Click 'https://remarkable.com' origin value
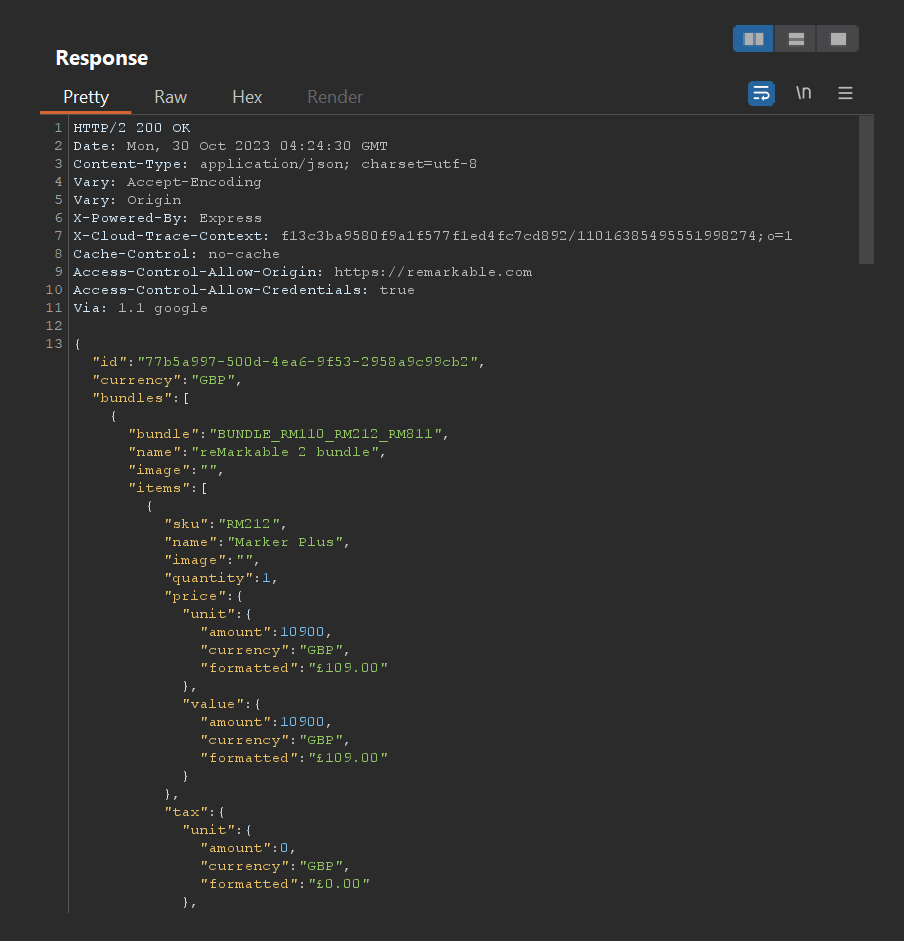The image size is (904, 941). pos(433,272)
